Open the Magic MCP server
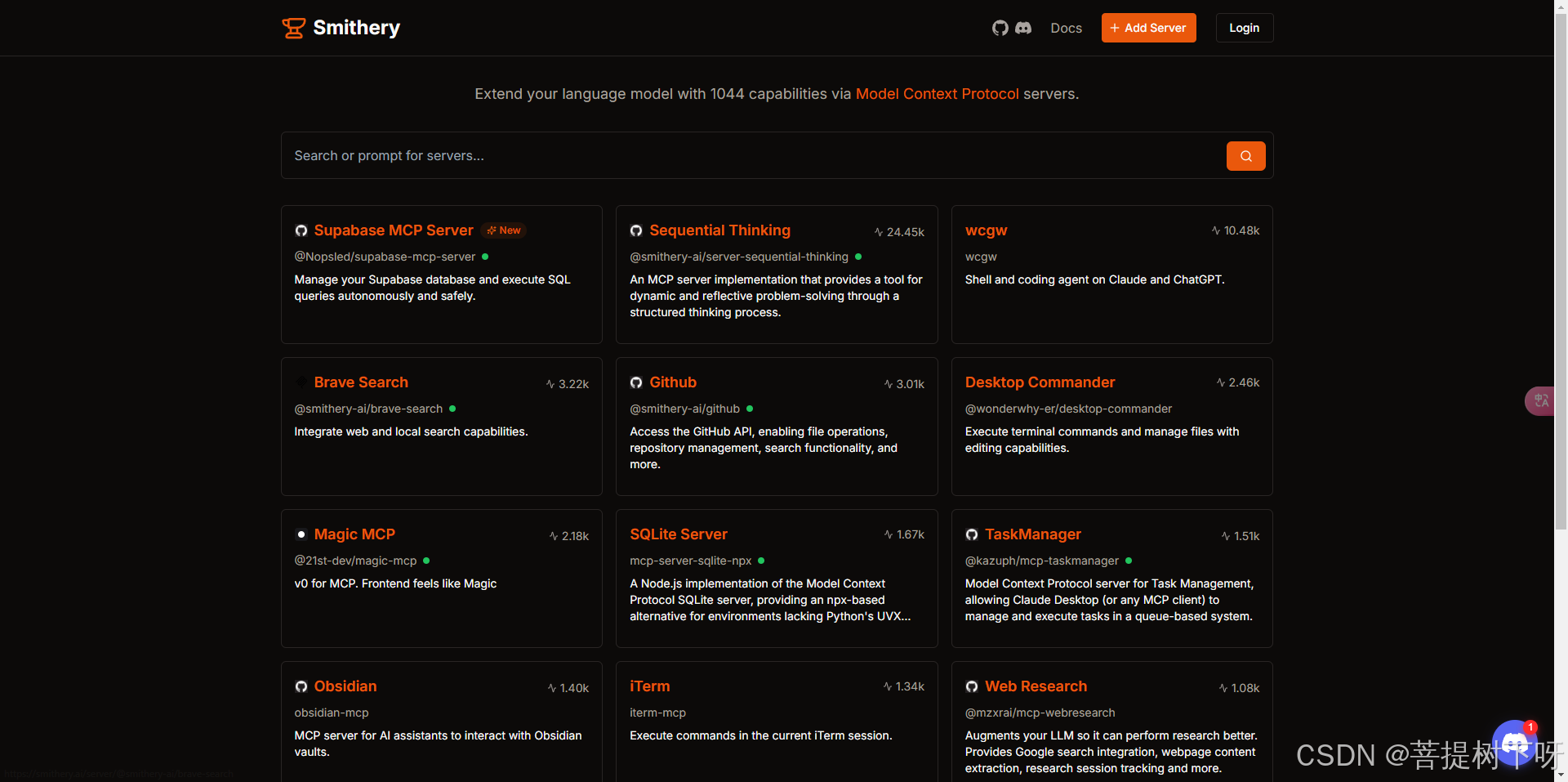The height and width of the screenshot is (782, 1568). click(x=354, y=534)
